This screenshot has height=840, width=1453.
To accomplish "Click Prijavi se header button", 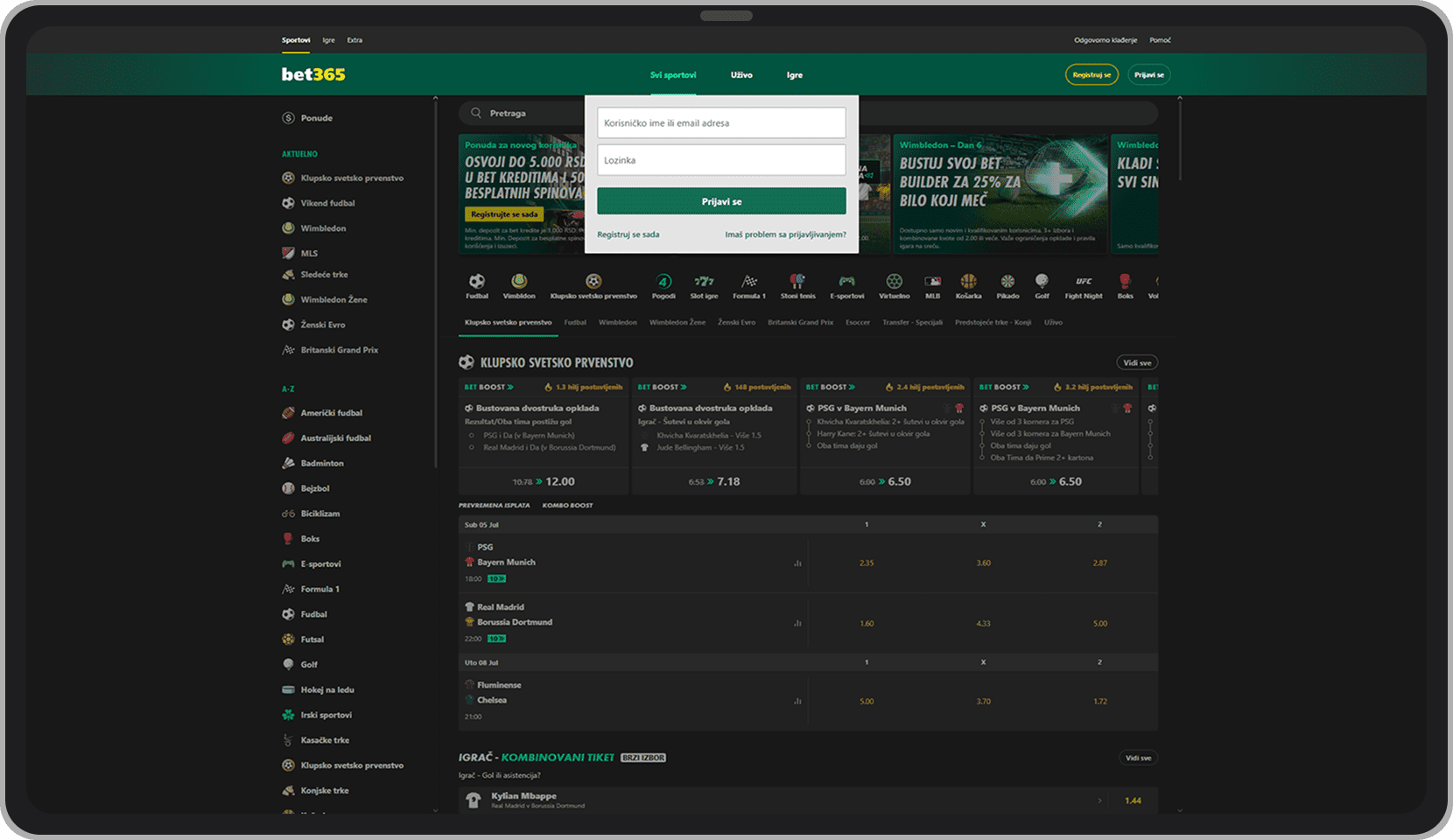I will (1149, 74).
